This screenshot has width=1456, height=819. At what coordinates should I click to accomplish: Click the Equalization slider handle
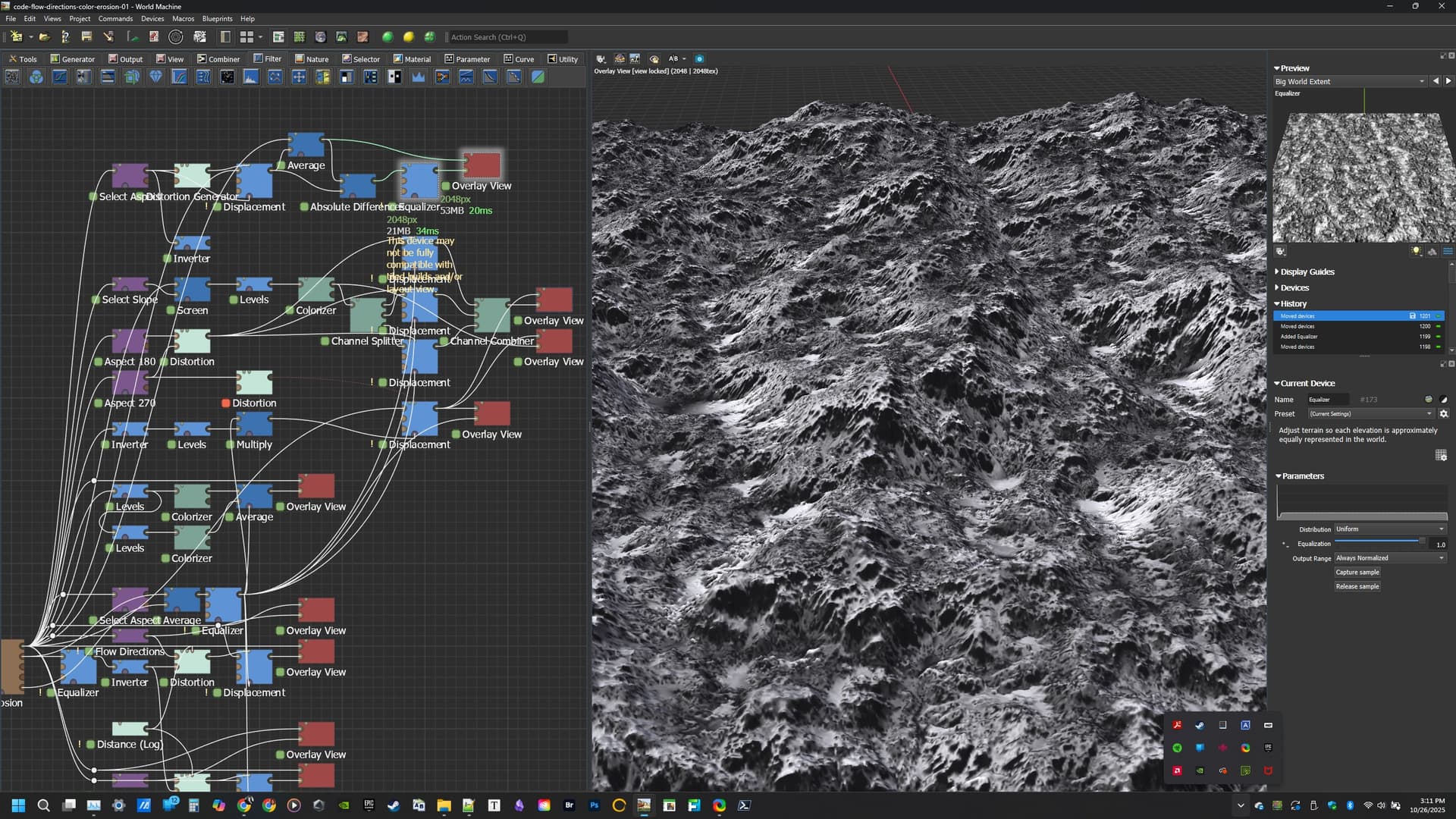(1421, 541)
